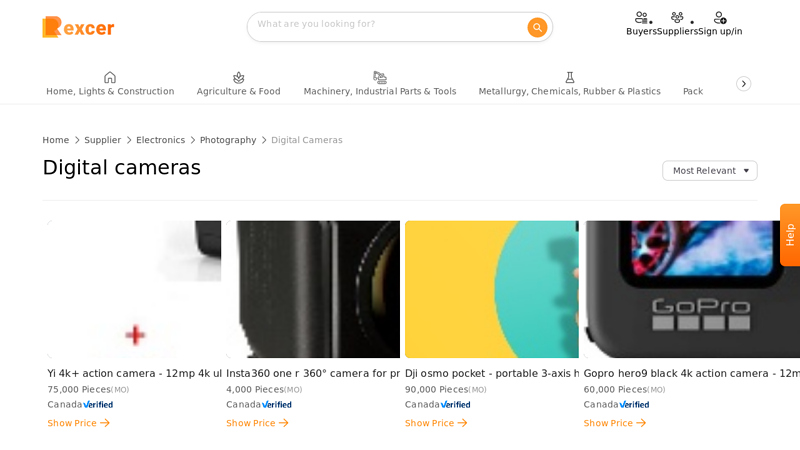Open the Suppliers icon menu
This screenshot has height=450, width=800.
coord(677,18)
